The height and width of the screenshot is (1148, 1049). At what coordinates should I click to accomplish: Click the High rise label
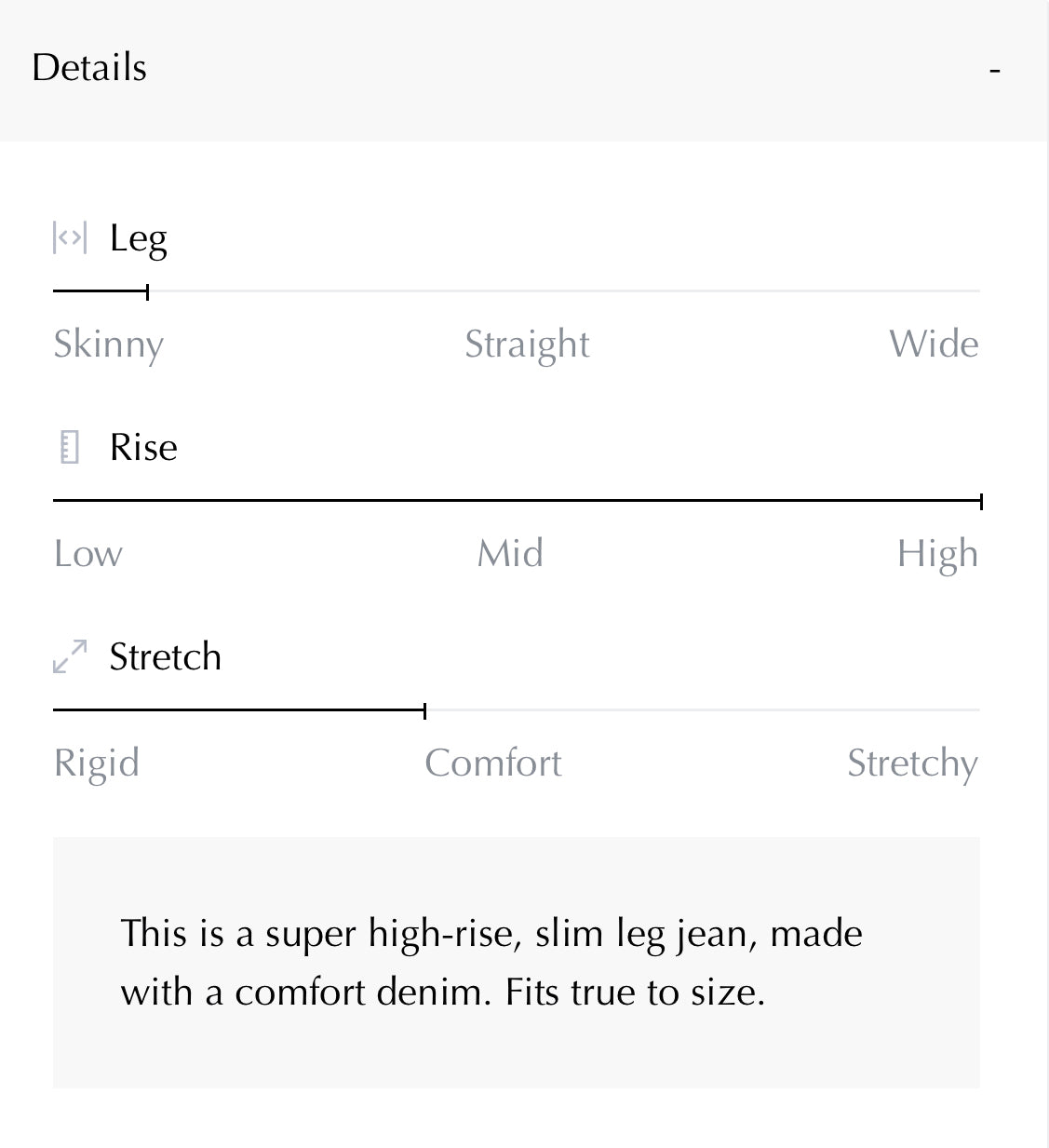tap(937, 554)
